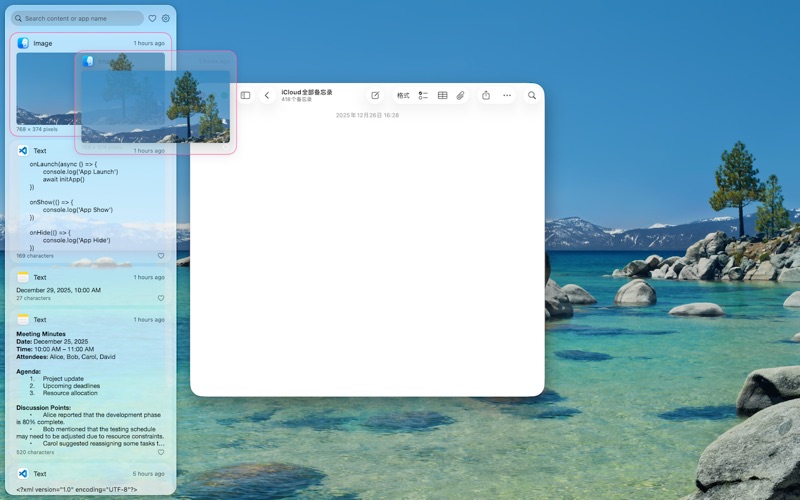This screenshot has width=800, height=500.
Task: Create a new note with compose icon
Action: click(375, 95)
